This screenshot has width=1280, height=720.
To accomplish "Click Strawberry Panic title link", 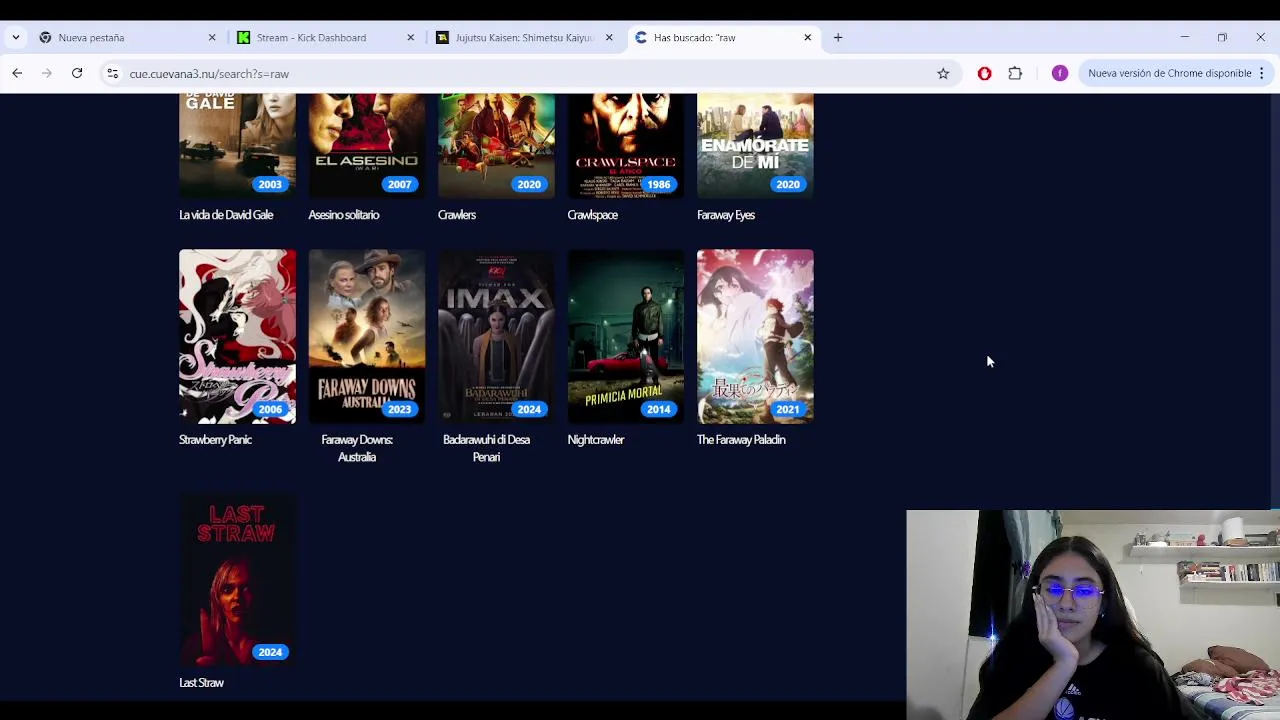I will coord(215,440).
